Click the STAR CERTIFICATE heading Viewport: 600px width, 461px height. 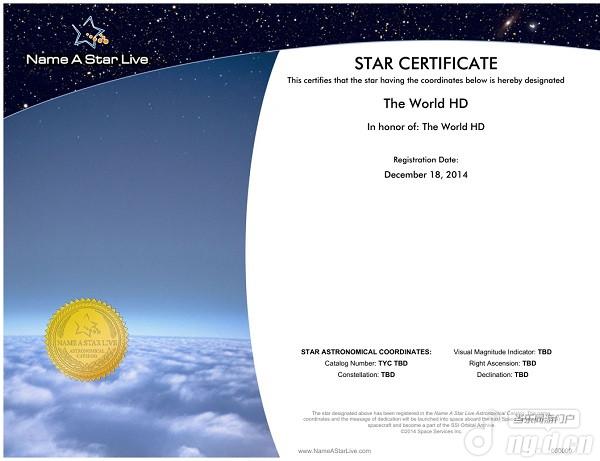426,64
